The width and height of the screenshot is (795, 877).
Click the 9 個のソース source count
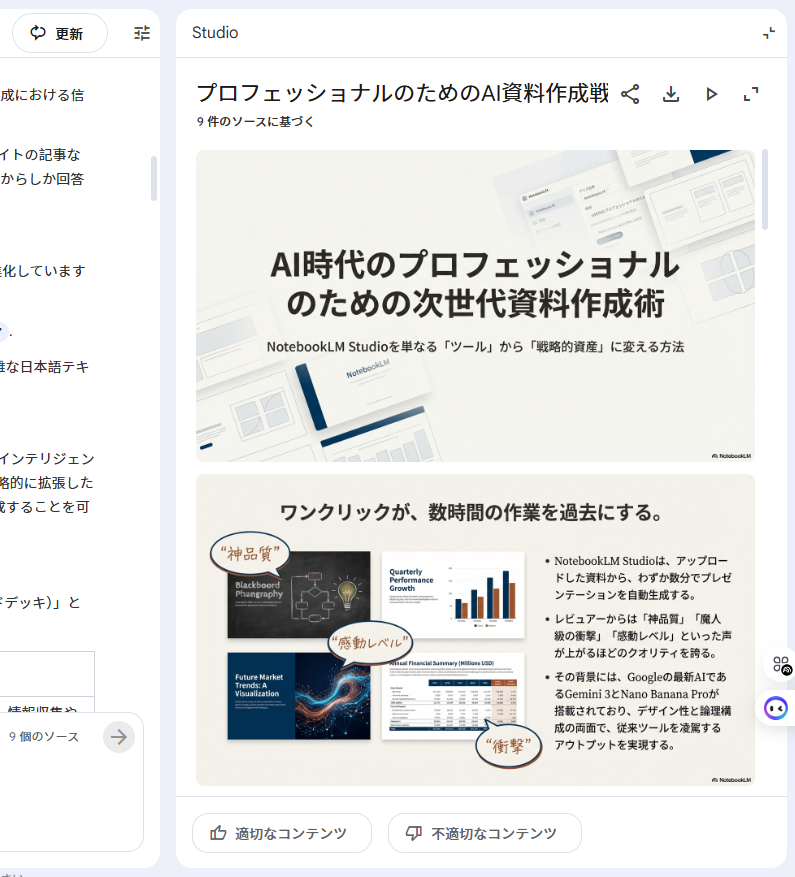click(44, 737)
